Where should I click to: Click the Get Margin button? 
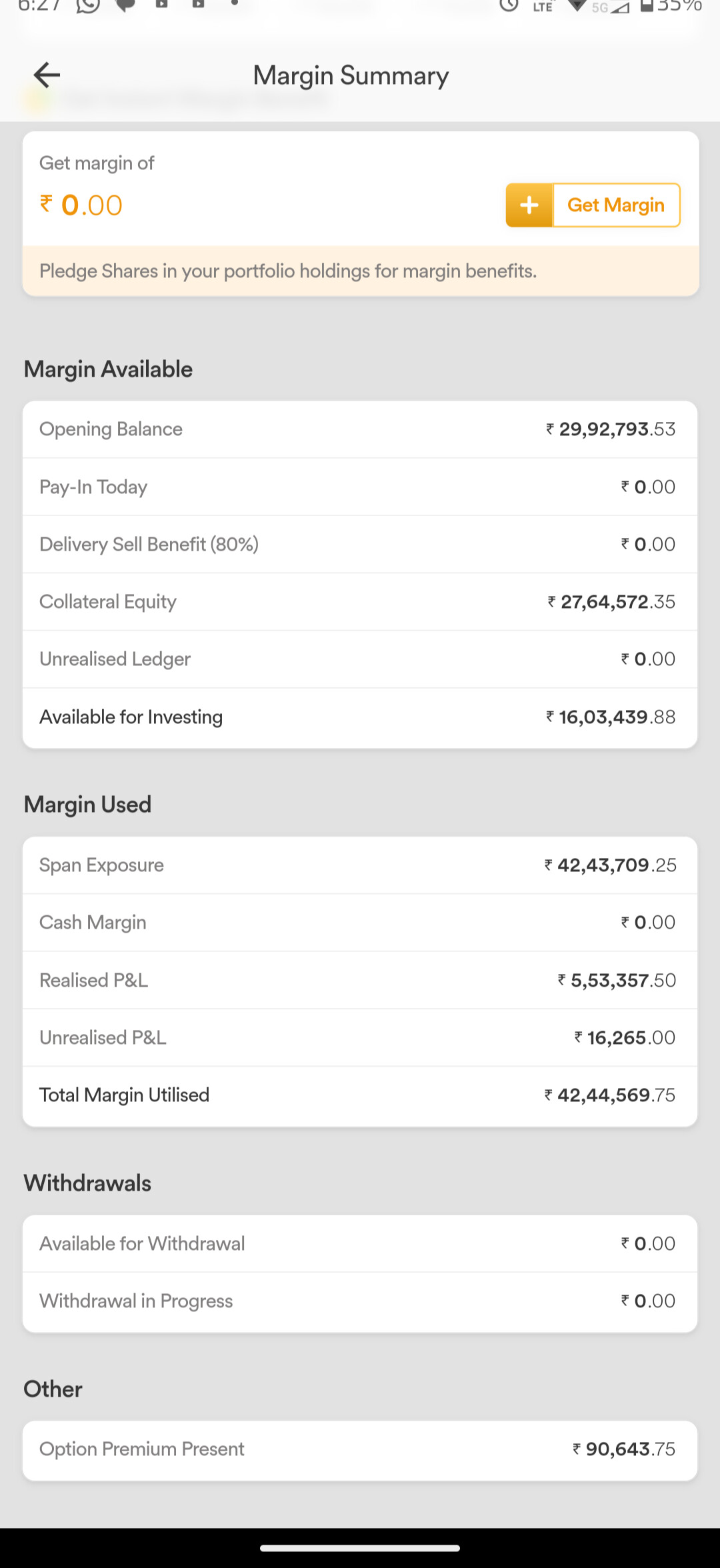593,205
